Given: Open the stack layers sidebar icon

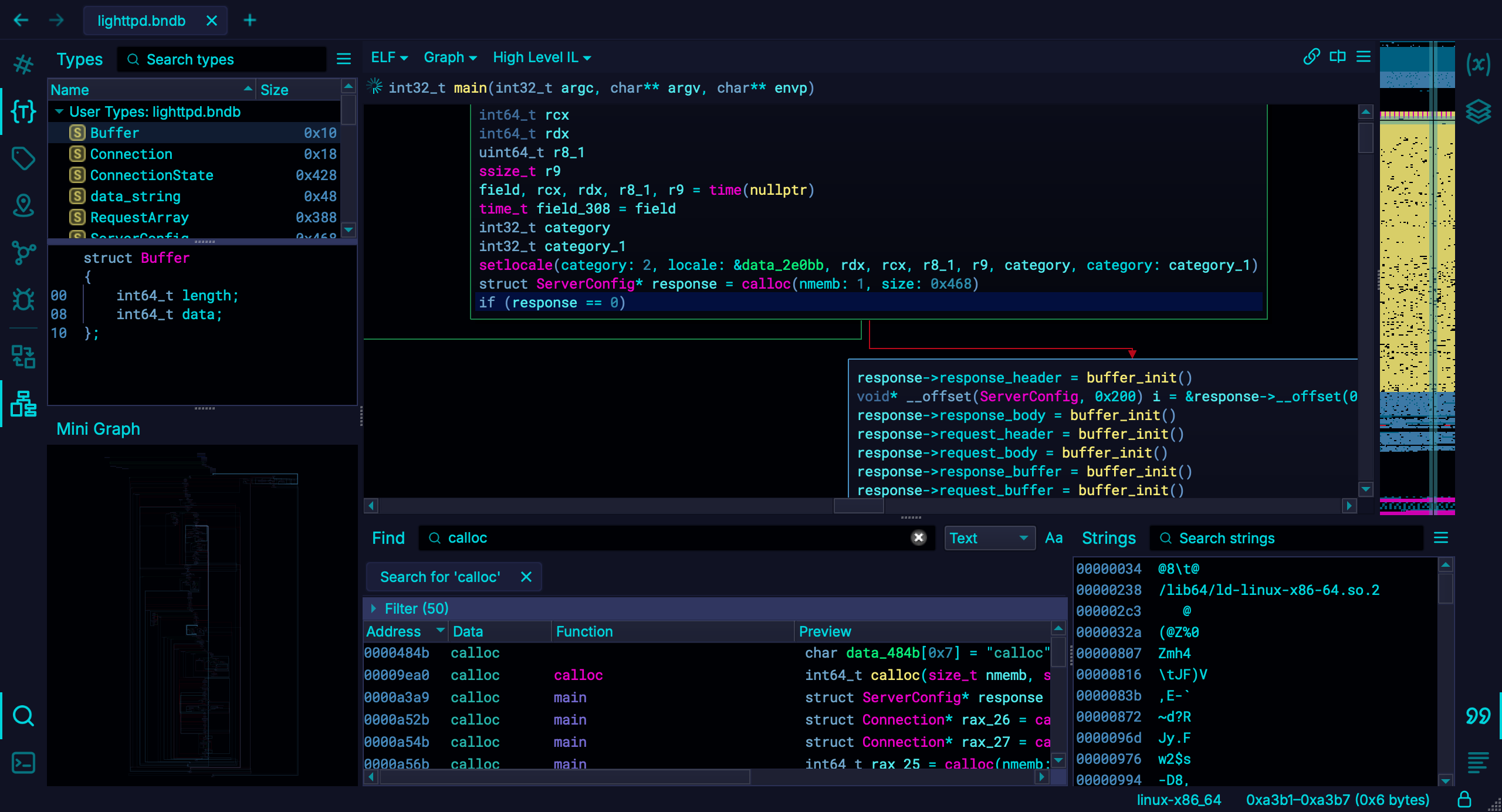Looking at the screenshot, I should click(1478, 111).
